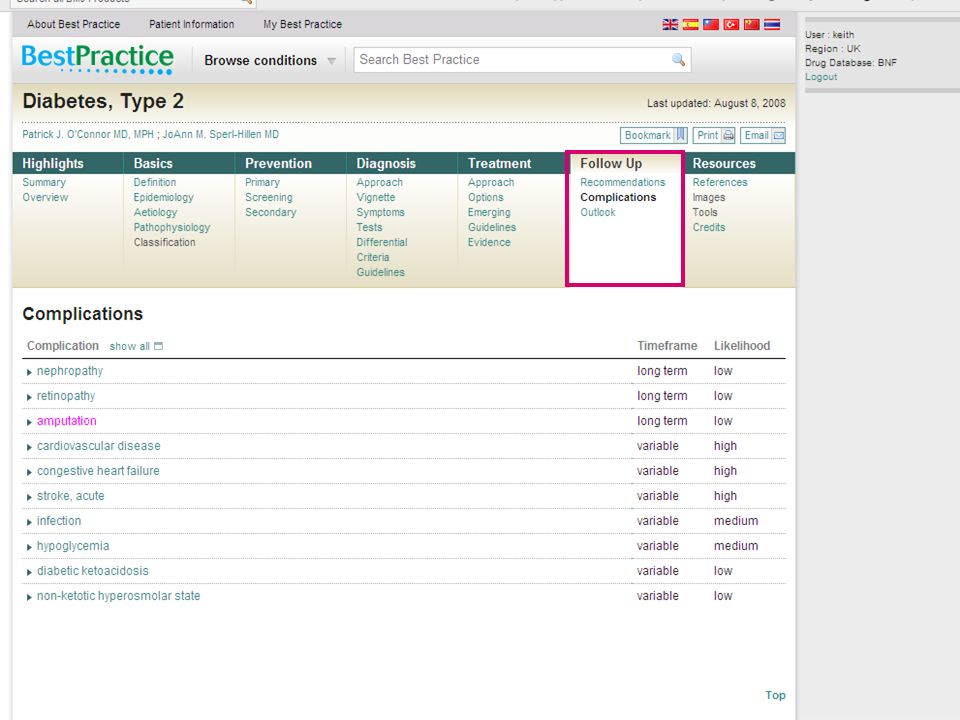Image resolution: width=960 pixels, height=720 pixels.
Task: Expand the retinopathy row arrow
Action: (29, 397)
